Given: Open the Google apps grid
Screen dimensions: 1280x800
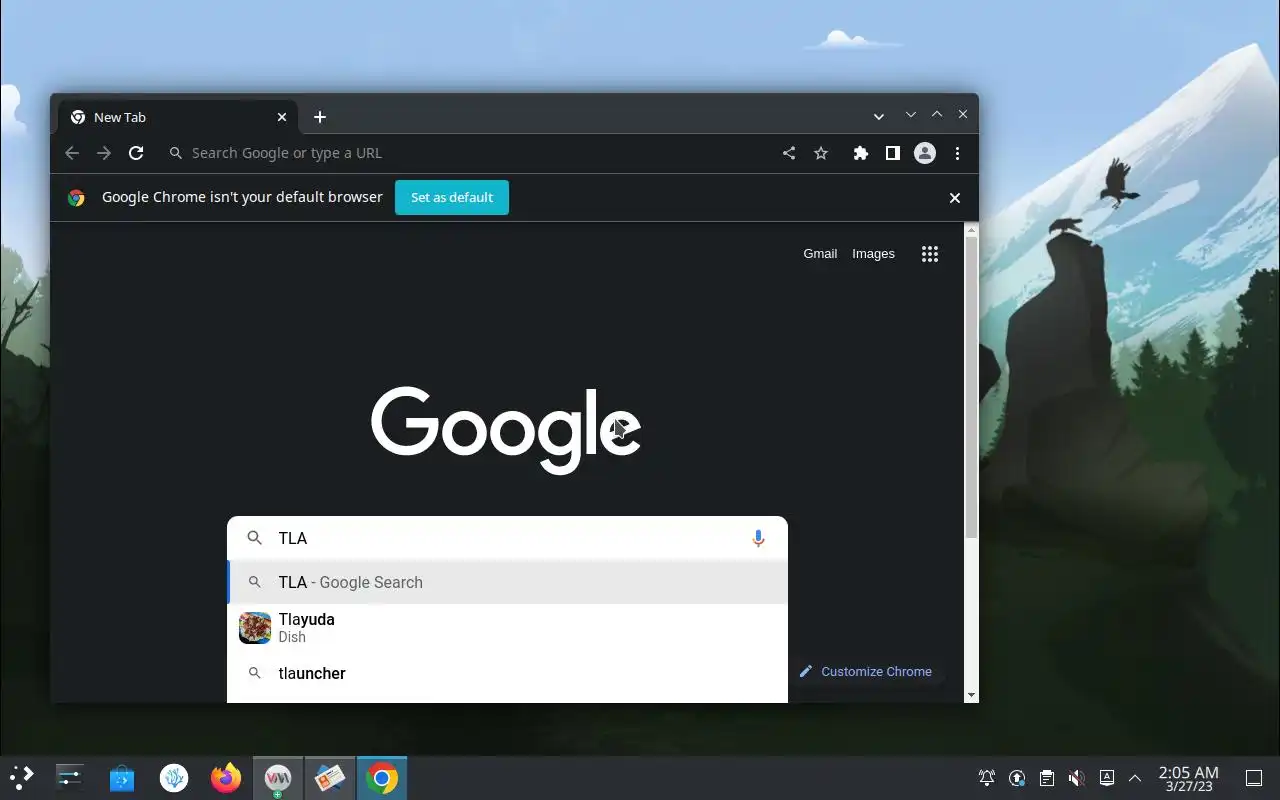Looking at the screenshot, I should click(930, 254).
